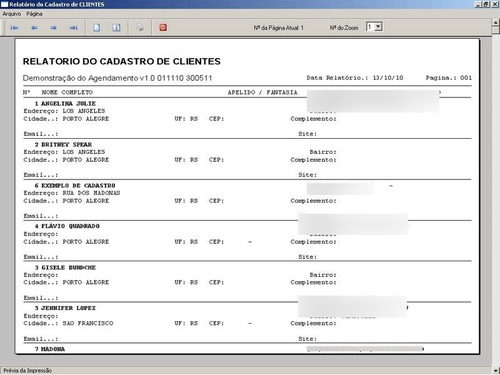Screen dimensions: 500x375
Task: Click the window icon in the title bar
Action: 4,4
